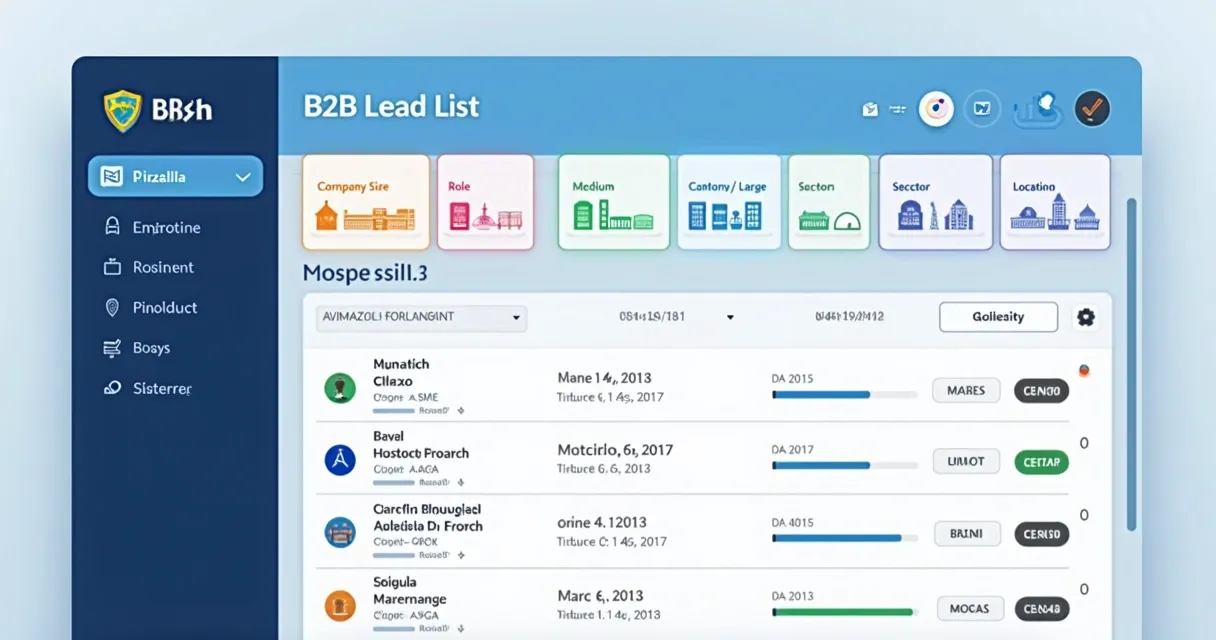The width and height of the screenshot is (1216, 640).
Task: Select the Secctor filter card
Action: [x=935, y=202]
